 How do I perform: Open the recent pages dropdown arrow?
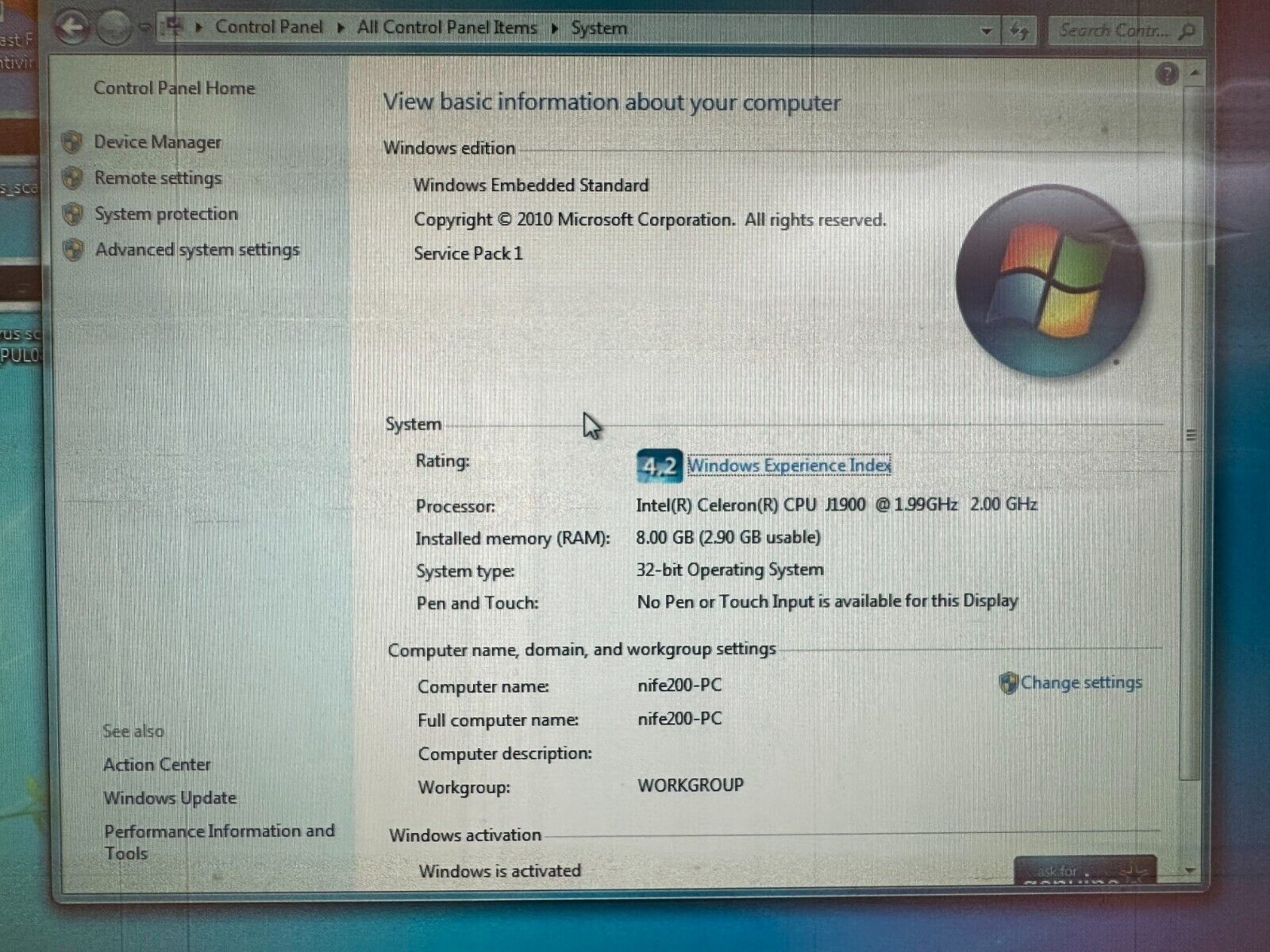tap(144, 29)
